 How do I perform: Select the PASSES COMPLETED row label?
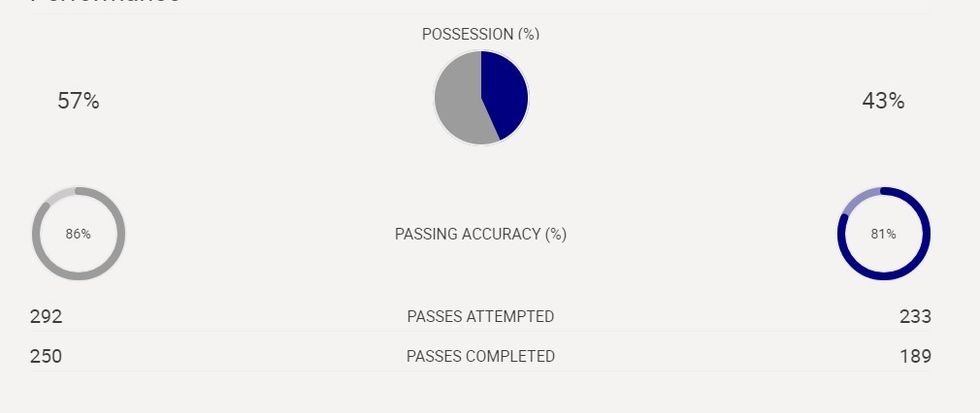(480, 356)
